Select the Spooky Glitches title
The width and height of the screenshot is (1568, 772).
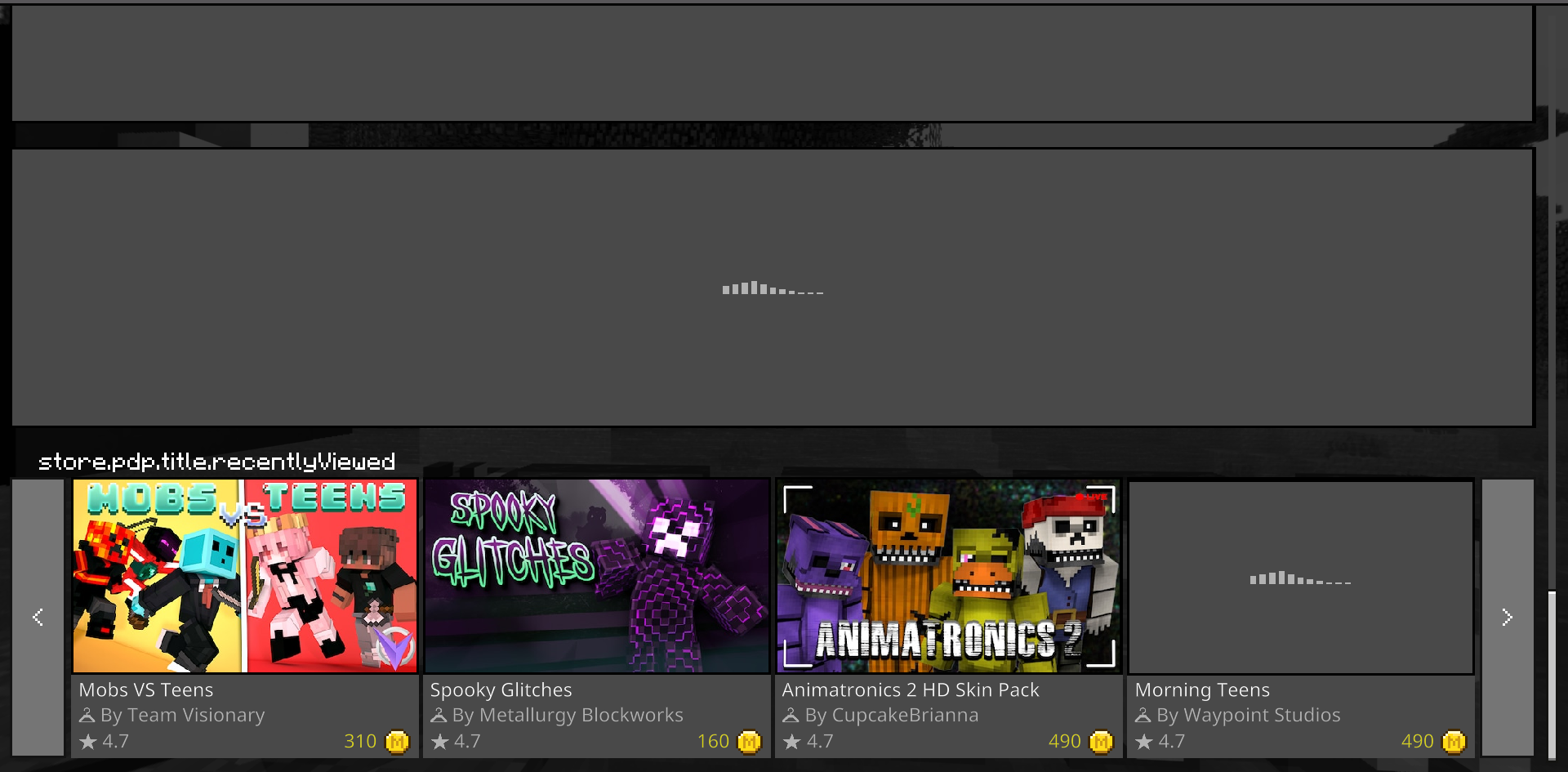point(501,690)
